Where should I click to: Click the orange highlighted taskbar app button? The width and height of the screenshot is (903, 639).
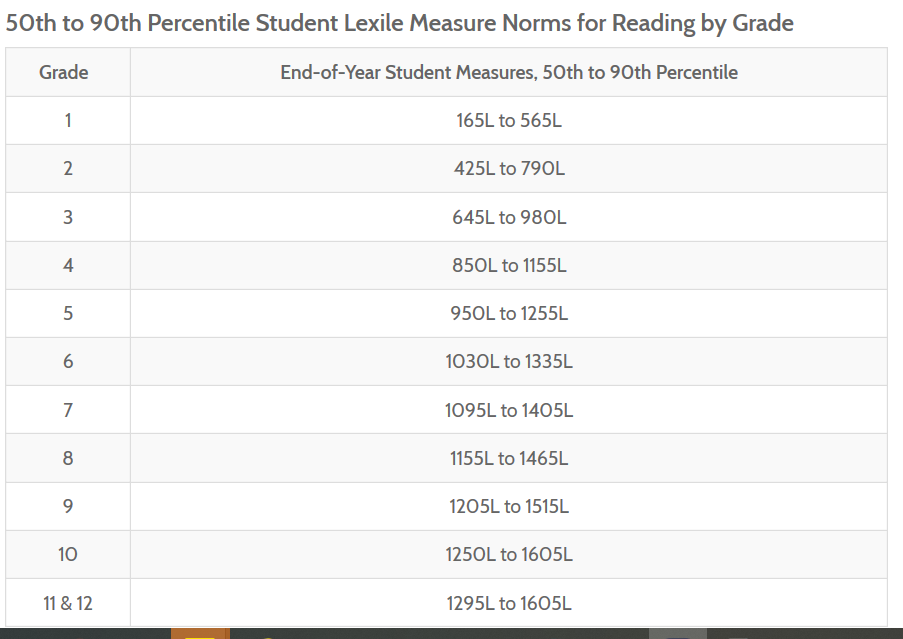tap(200, 633)
